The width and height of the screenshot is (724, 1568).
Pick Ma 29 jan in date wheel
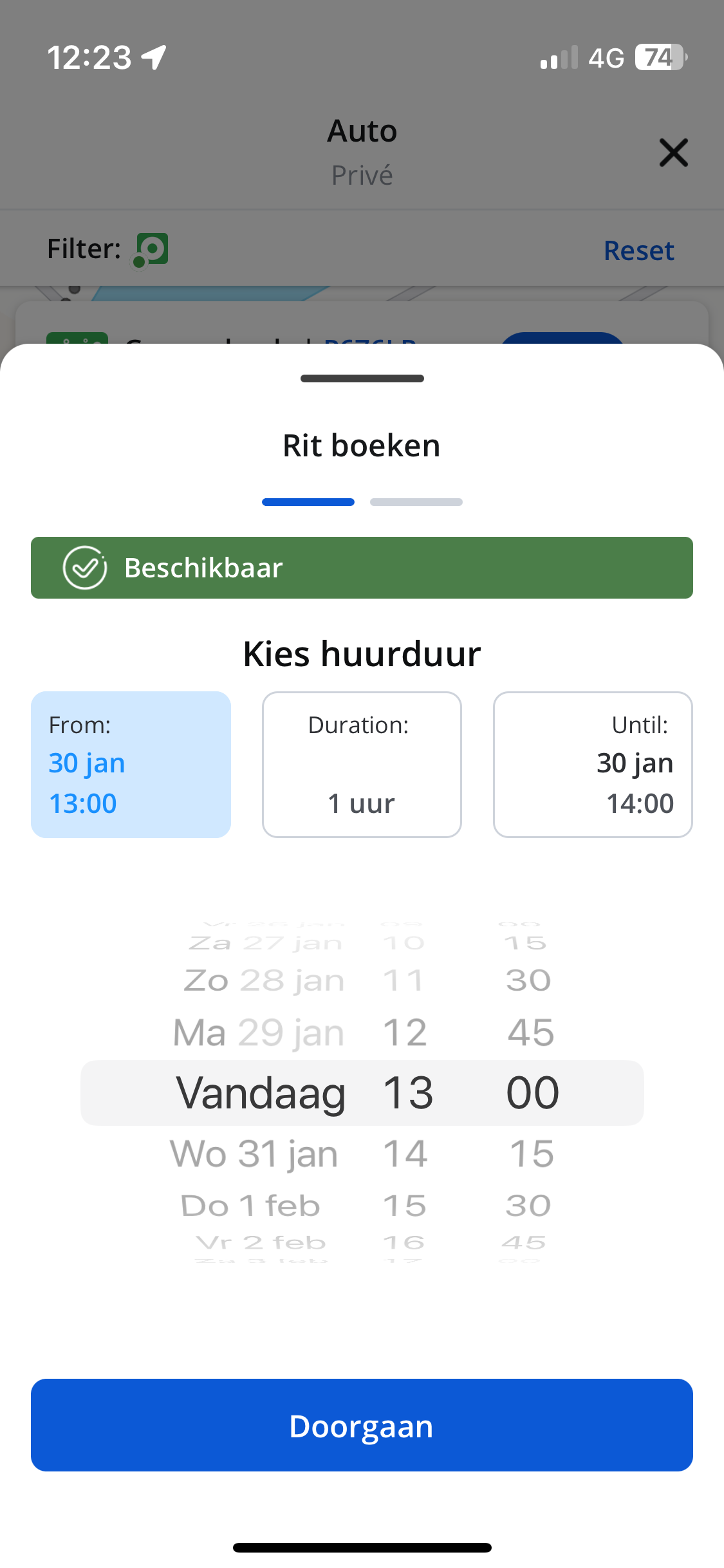(259, 1033)
